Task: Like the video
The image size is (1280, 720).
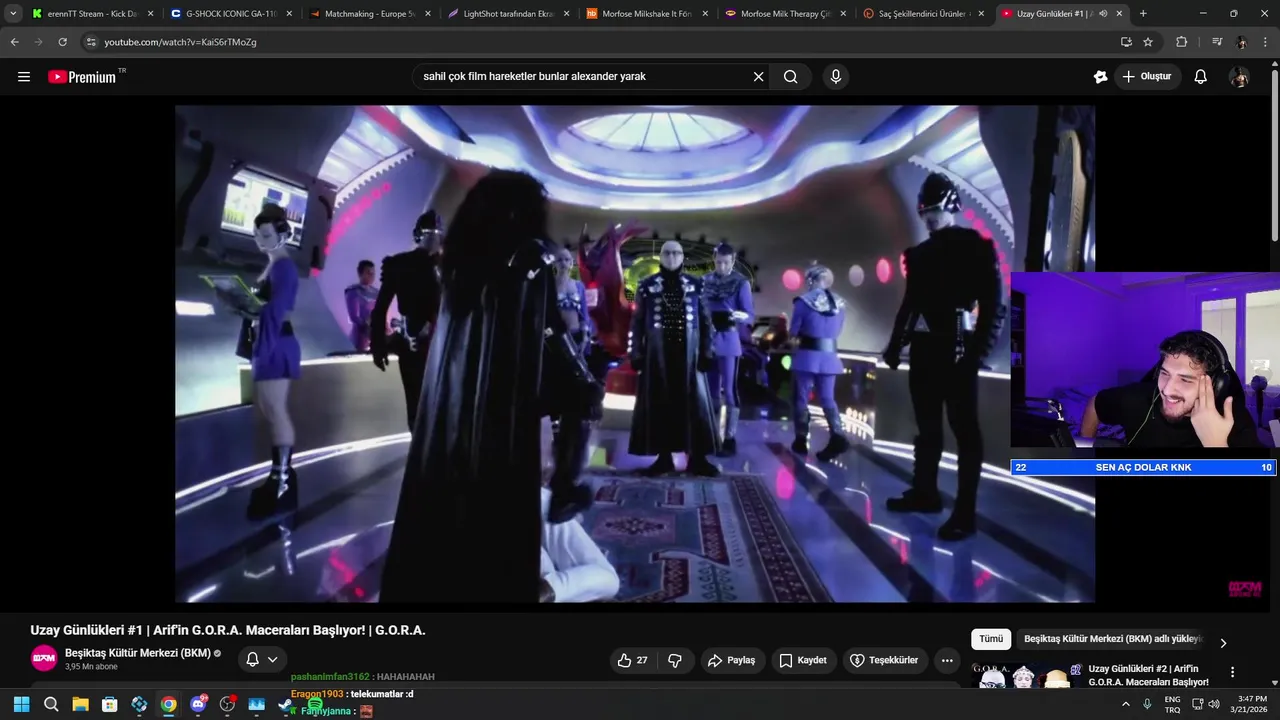Action: click(631, 660)
